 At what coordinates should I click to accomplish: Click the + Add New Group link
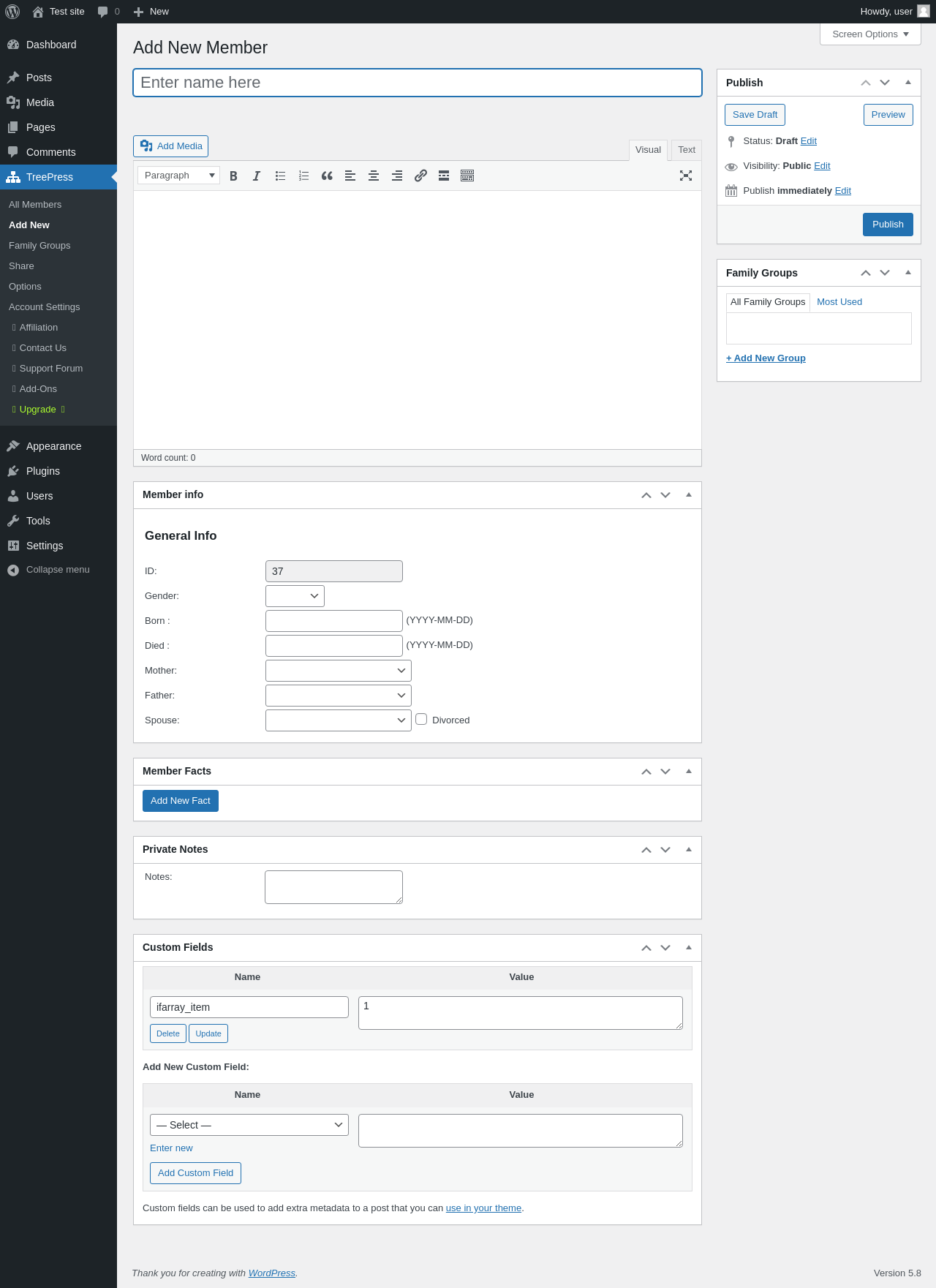[x=766, y=358]
